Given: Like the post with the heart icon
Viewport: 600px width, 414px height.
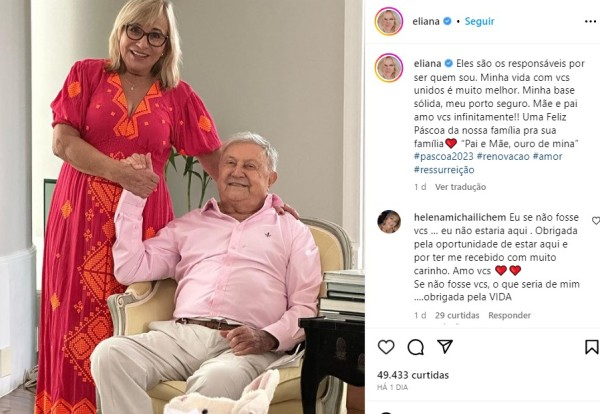Looking at the screenshot, I should (x=386, y=347).
